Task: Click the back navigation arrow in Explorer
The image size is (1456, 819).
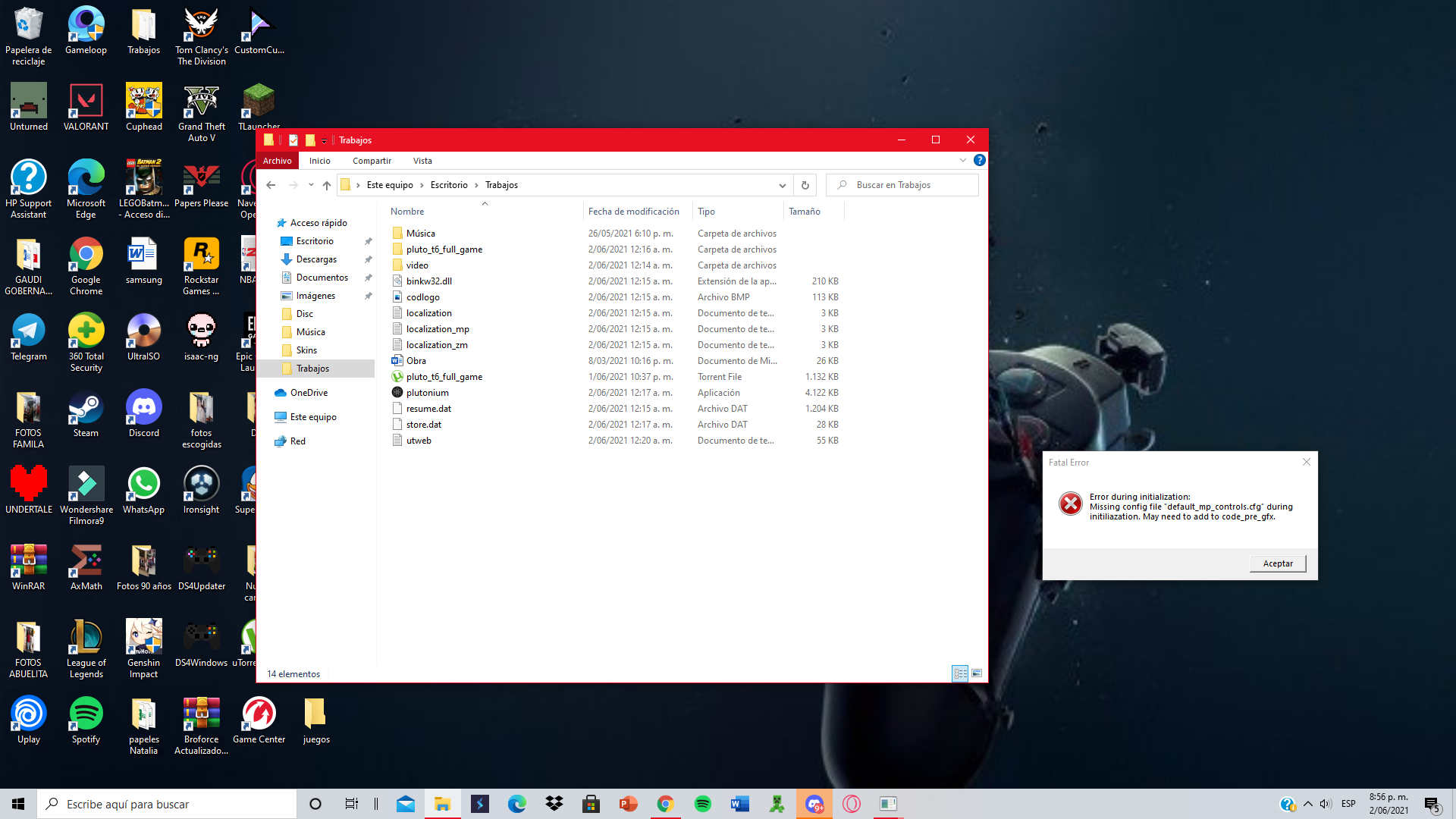Action: click(x=271, y=185)
